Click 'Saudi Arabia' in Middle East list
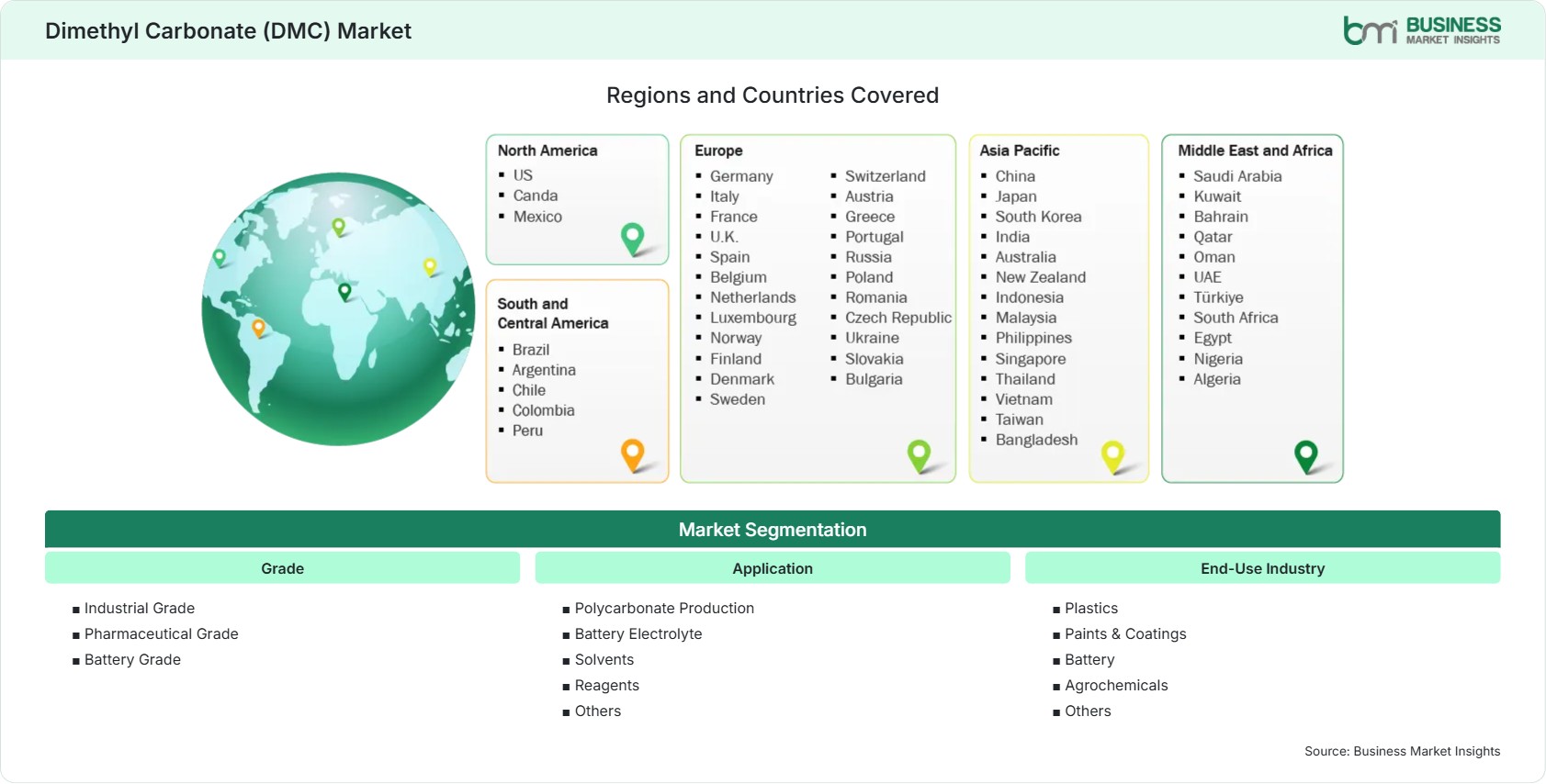Screen dimensions: 1546x784 (1237, 176)
